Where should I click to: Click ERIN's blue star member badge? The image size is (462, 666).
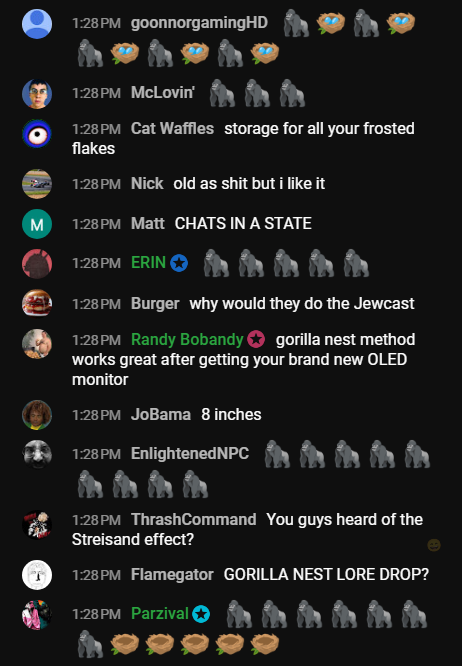coord(179,263)
